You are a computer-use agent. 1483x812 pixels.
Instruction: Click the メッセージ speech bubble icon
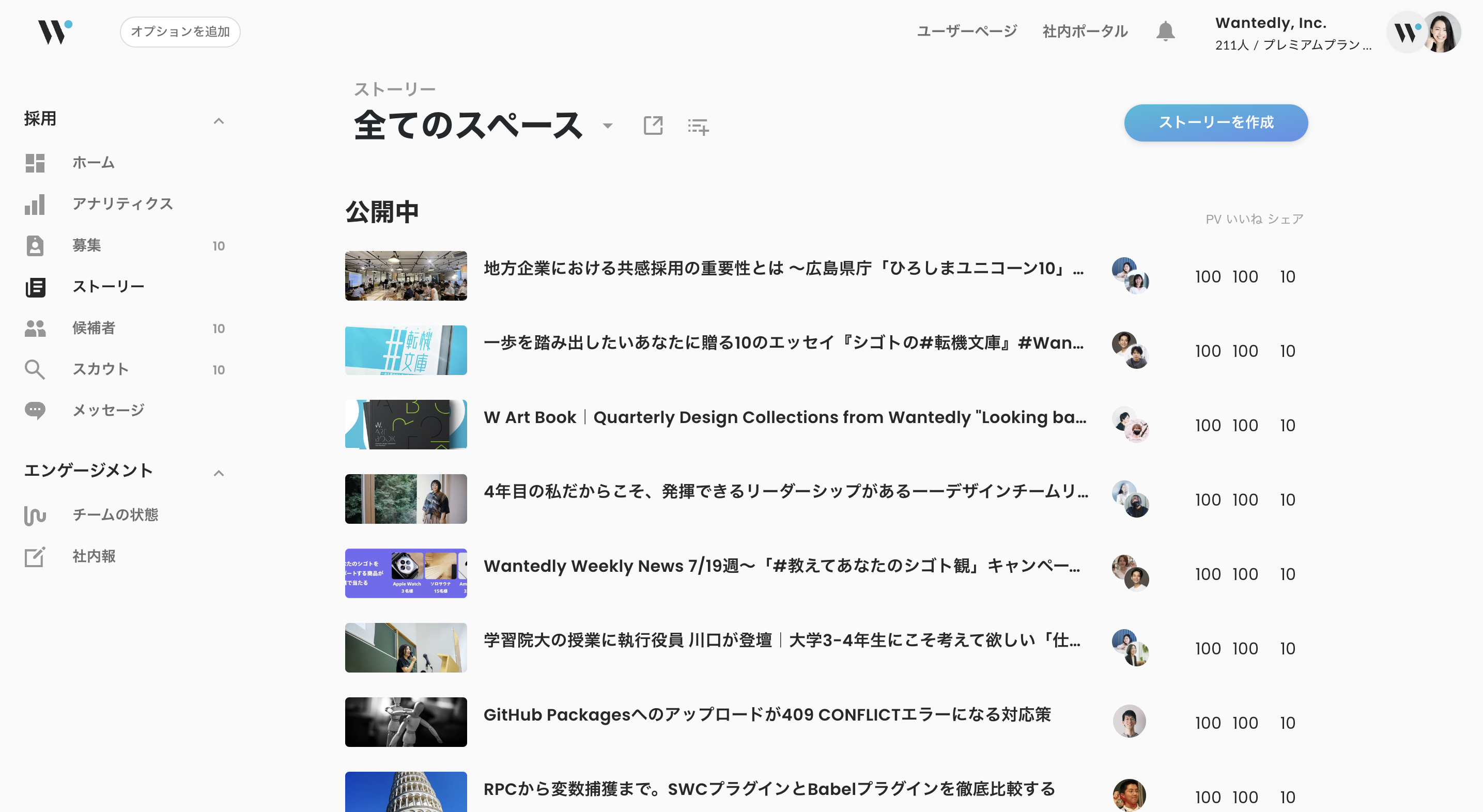coord(35,410)
